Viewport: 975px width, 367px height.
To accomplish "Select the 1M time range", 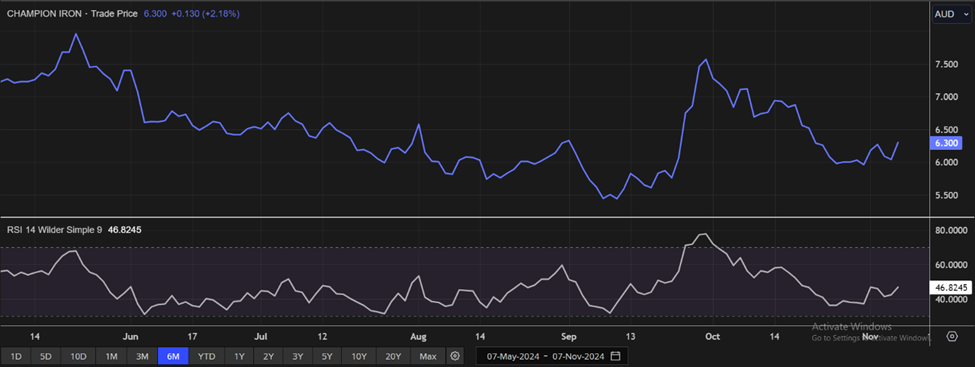I will [x=111, y=356].
